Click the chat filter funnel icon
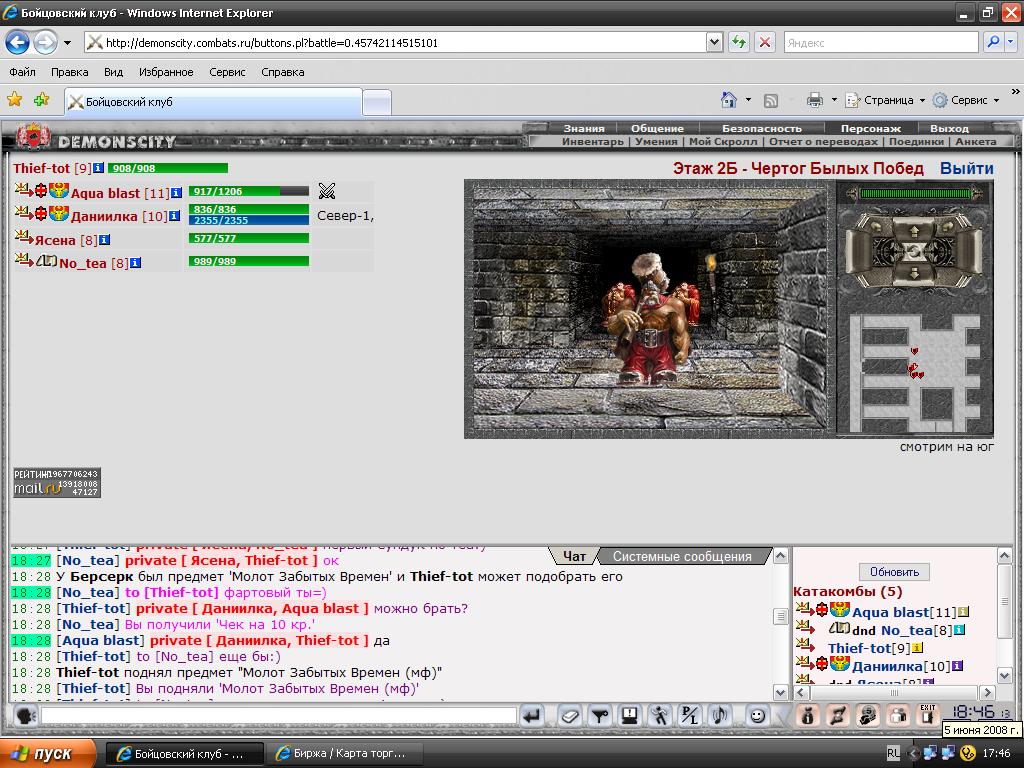1024x768 pixels. pos(600,716)
